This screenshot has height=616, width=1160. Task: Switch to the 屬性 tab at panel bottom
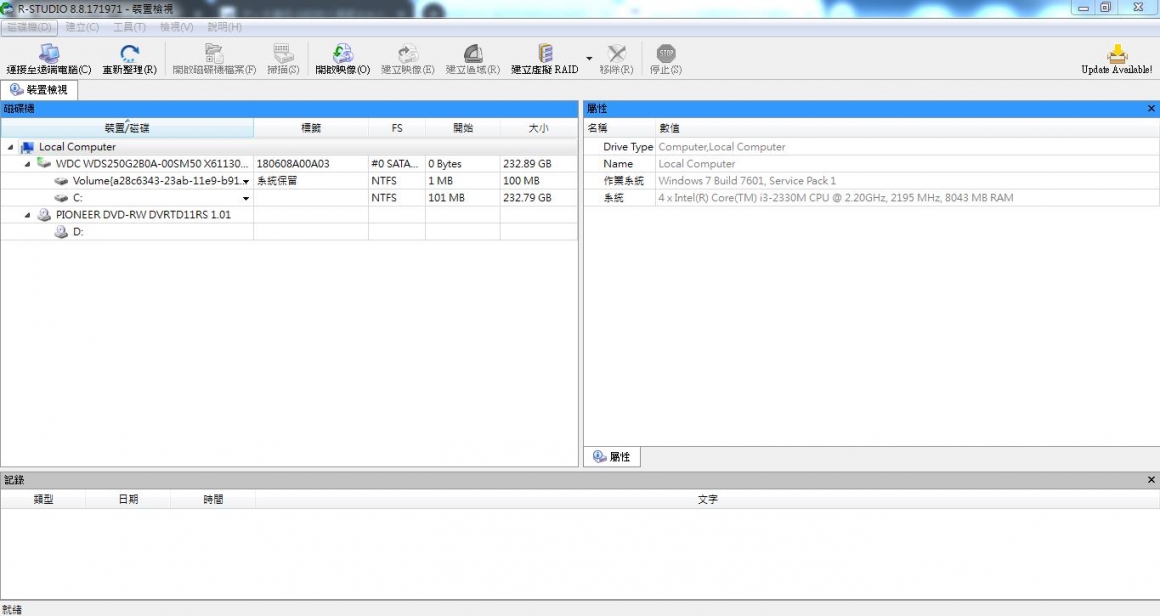[612, 457]
